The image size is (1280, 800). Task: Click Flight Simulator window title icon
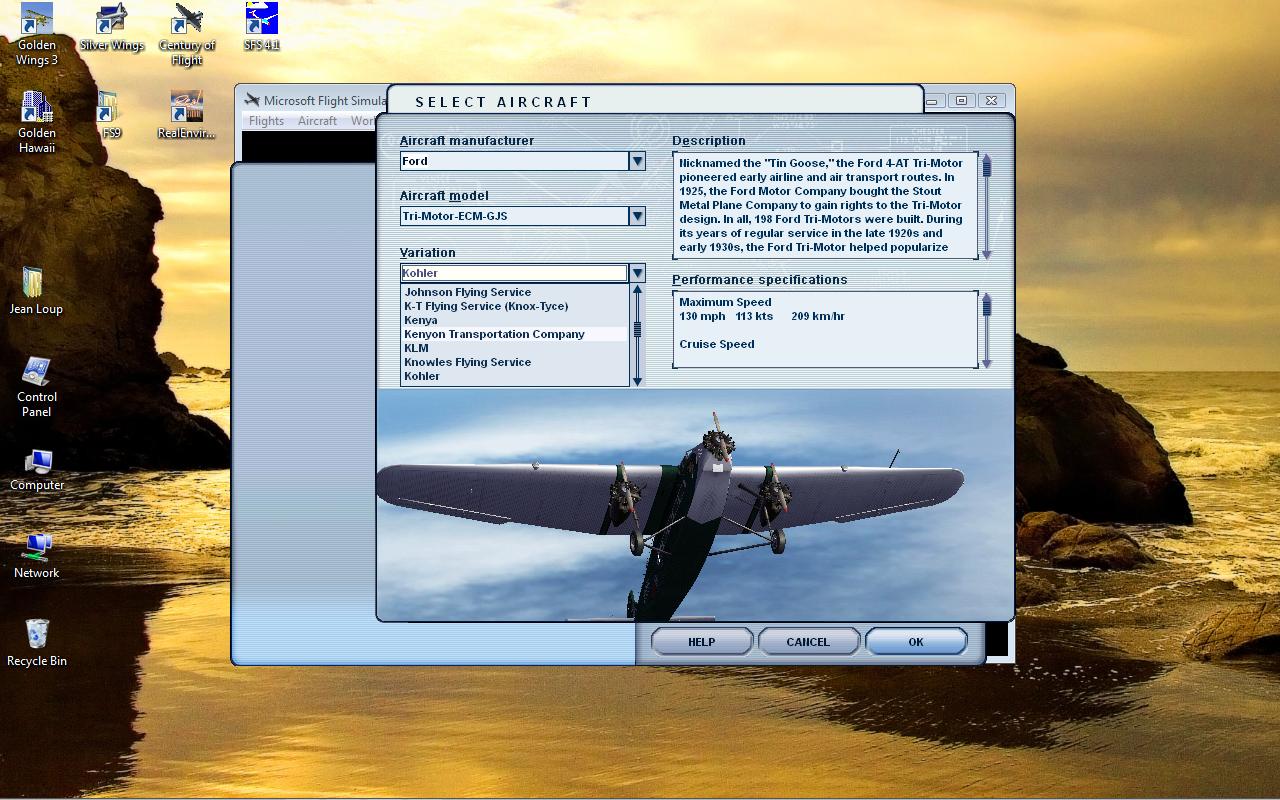[252, 100]
